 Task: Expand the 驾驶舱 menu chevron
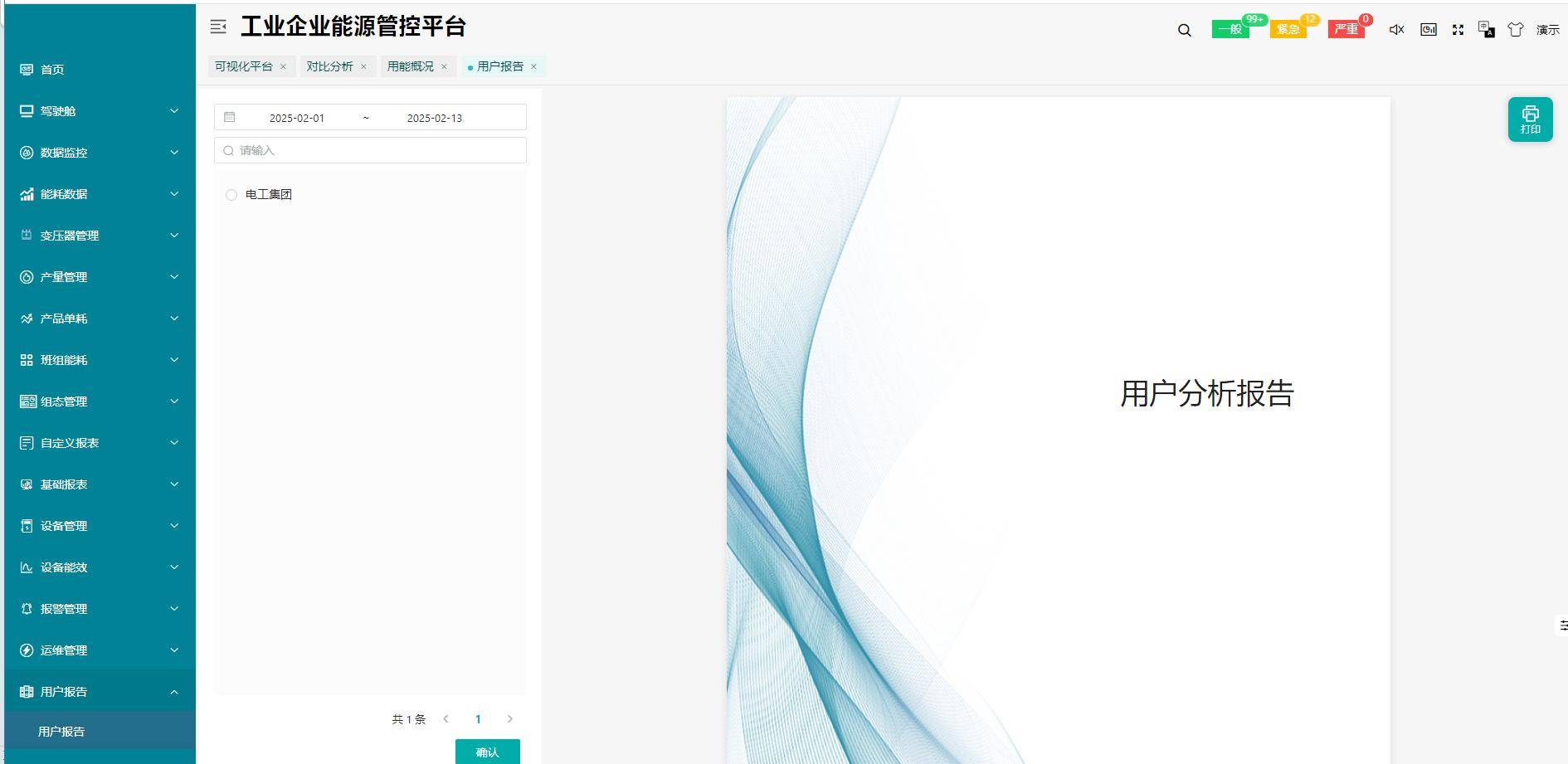[x=174, y=111]
